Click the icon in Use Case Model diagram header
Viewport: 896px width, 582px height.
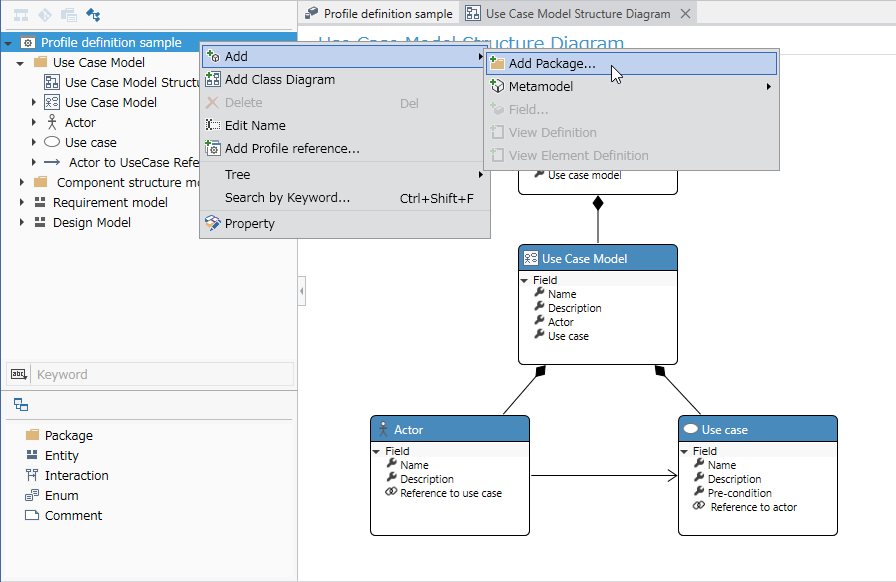531,258
